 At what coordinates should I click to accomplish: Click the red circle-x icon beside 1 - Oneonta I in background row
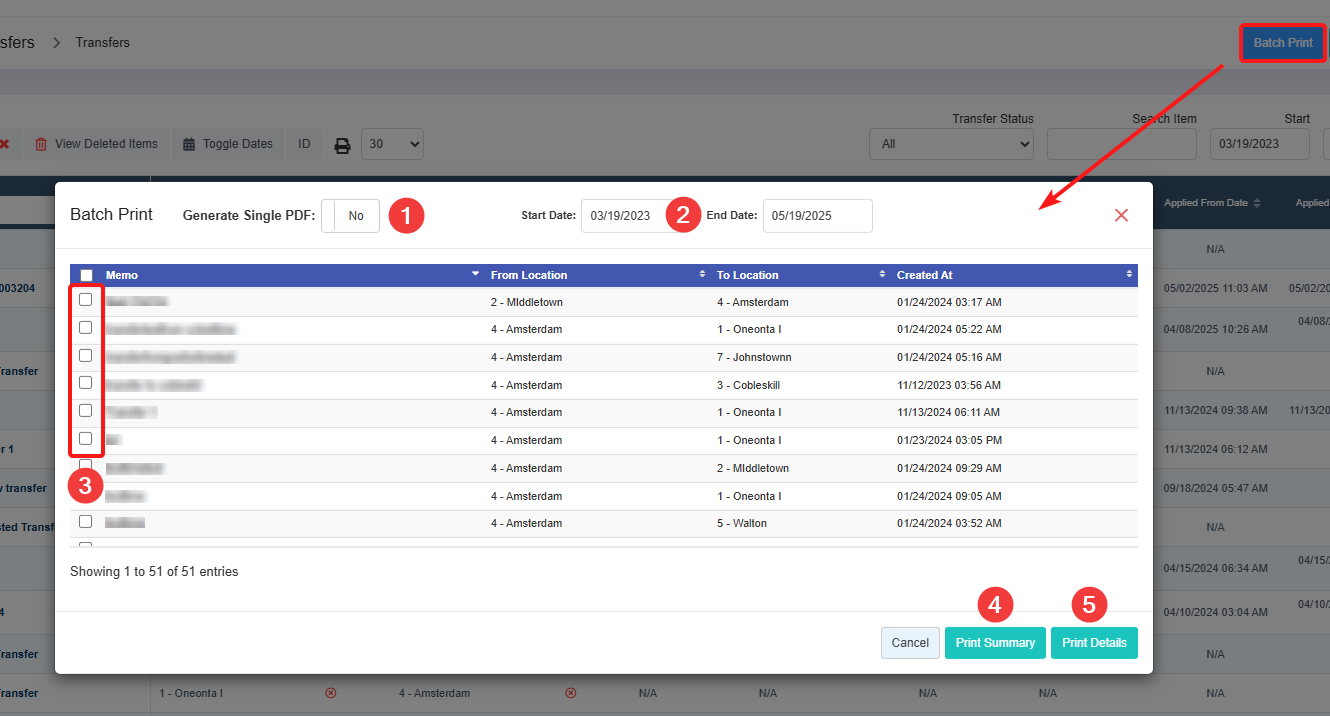click(331, 692)
